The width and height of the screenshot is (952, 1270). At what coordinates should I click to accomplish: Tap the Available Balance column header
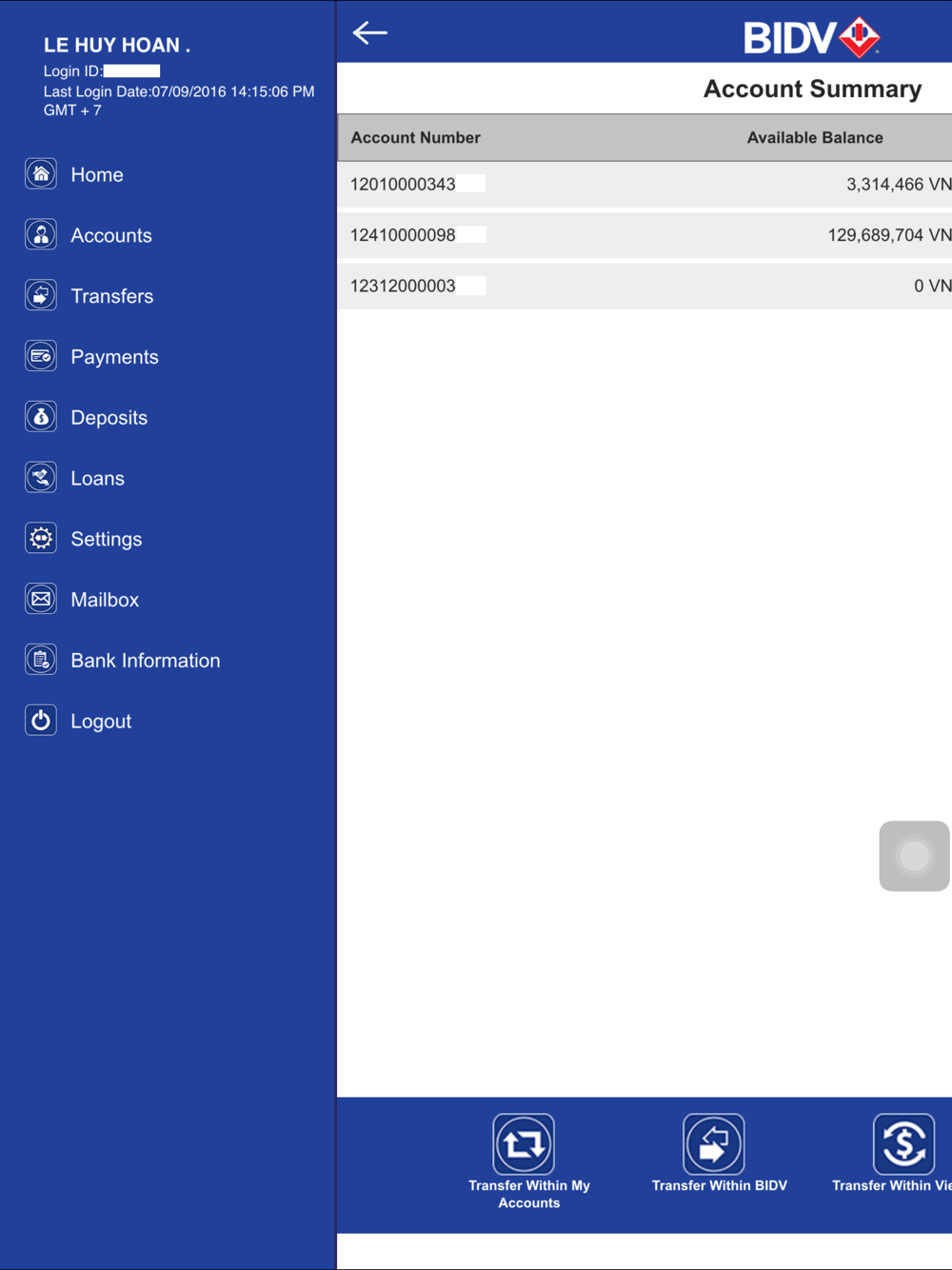[x=815, y=138]
